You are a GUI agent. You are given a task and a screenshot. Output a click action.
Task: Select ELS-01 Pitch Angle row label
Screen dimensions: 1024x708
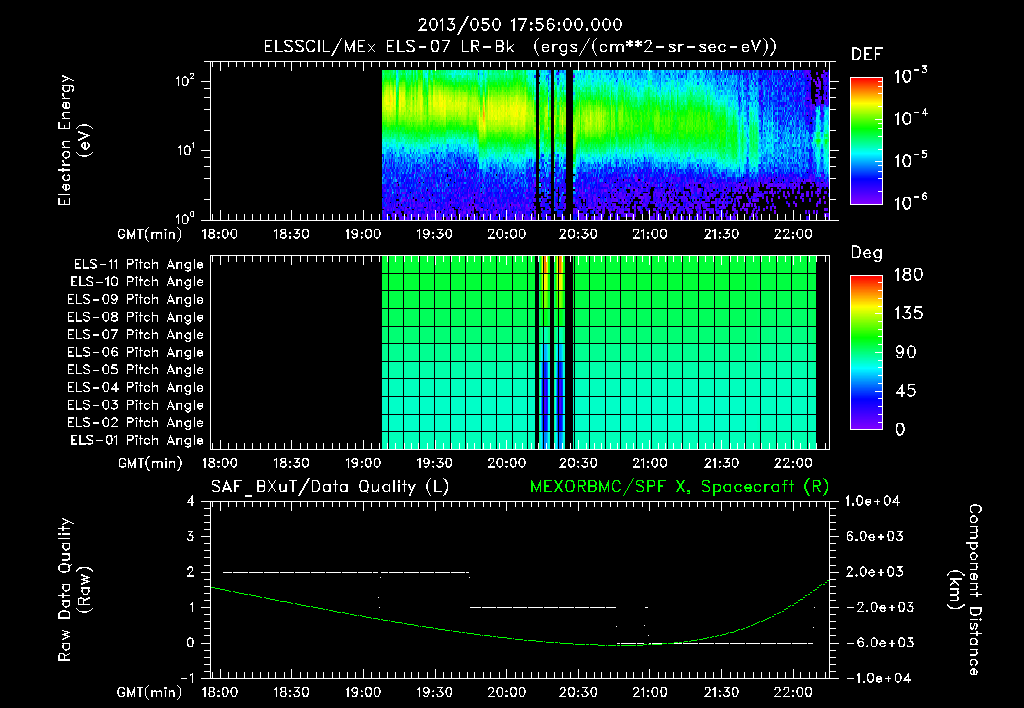137,440
